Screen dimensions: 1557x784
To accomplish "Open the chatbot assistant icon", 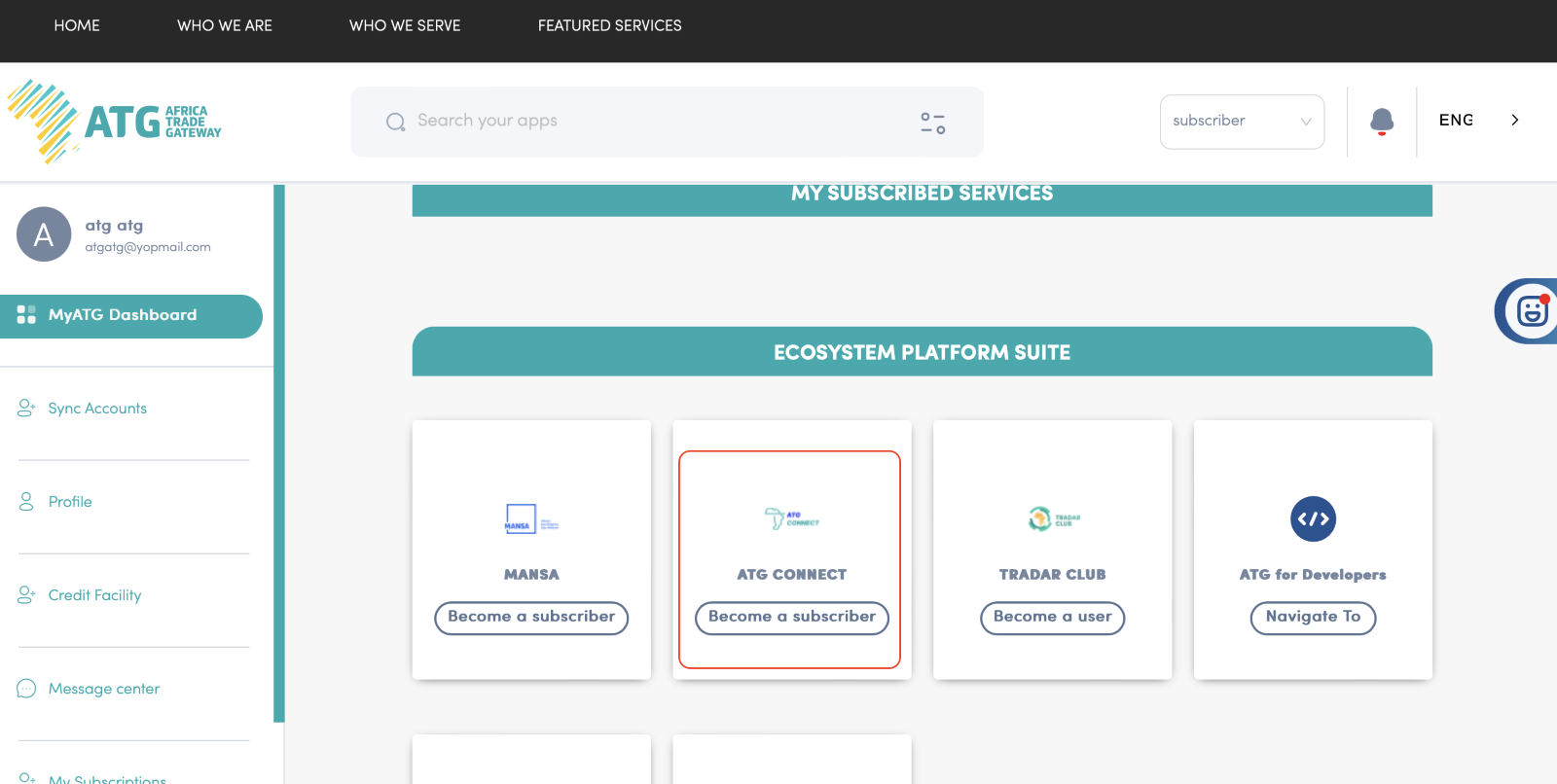I will click(x=1531, y=311).
